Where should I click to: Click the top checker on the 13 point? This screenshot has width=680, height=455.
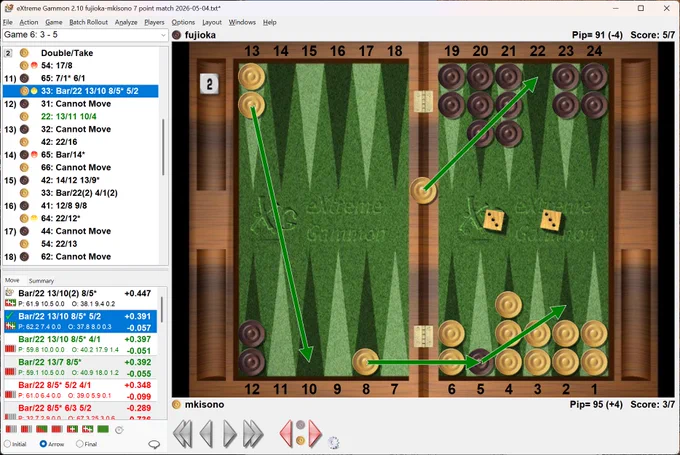[252, 76]
